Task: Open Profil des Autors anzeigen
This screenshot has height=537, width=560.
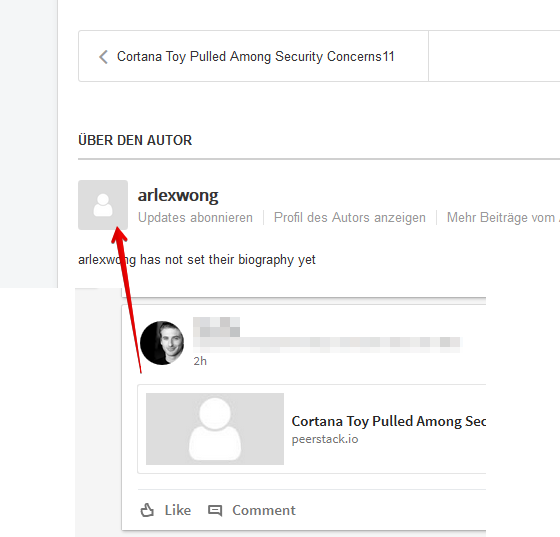Action: point(350,217)
